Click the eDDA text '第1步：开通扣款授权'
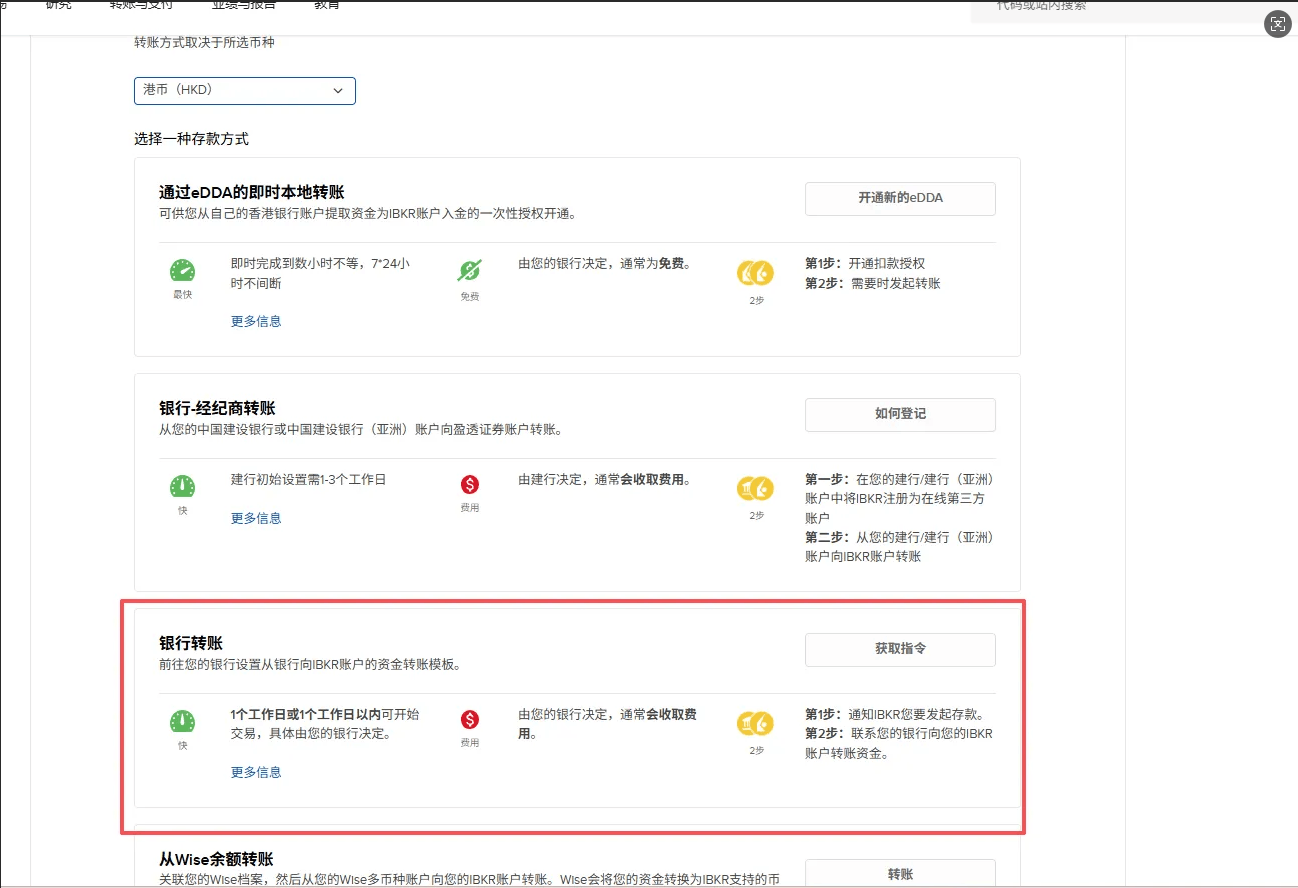Image resolution: width=1298 pixels, height=888 pixels. 865,264
